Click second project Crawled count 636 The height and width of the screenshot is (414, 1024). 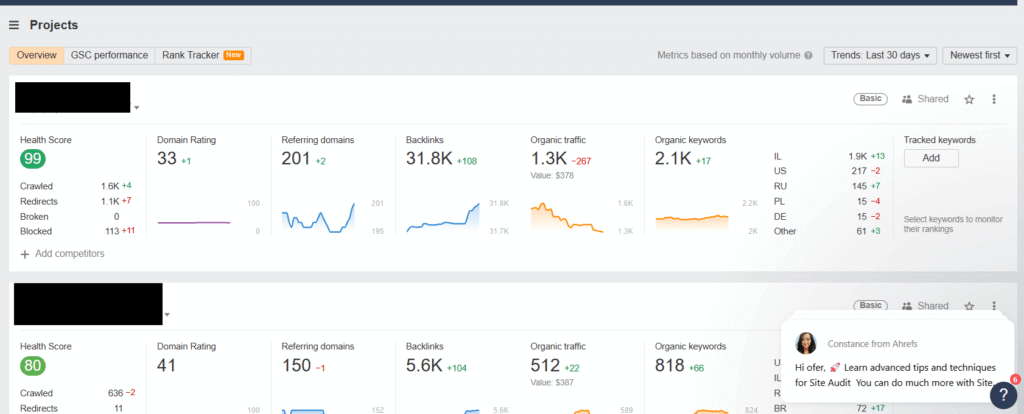(x=116, y=393)
